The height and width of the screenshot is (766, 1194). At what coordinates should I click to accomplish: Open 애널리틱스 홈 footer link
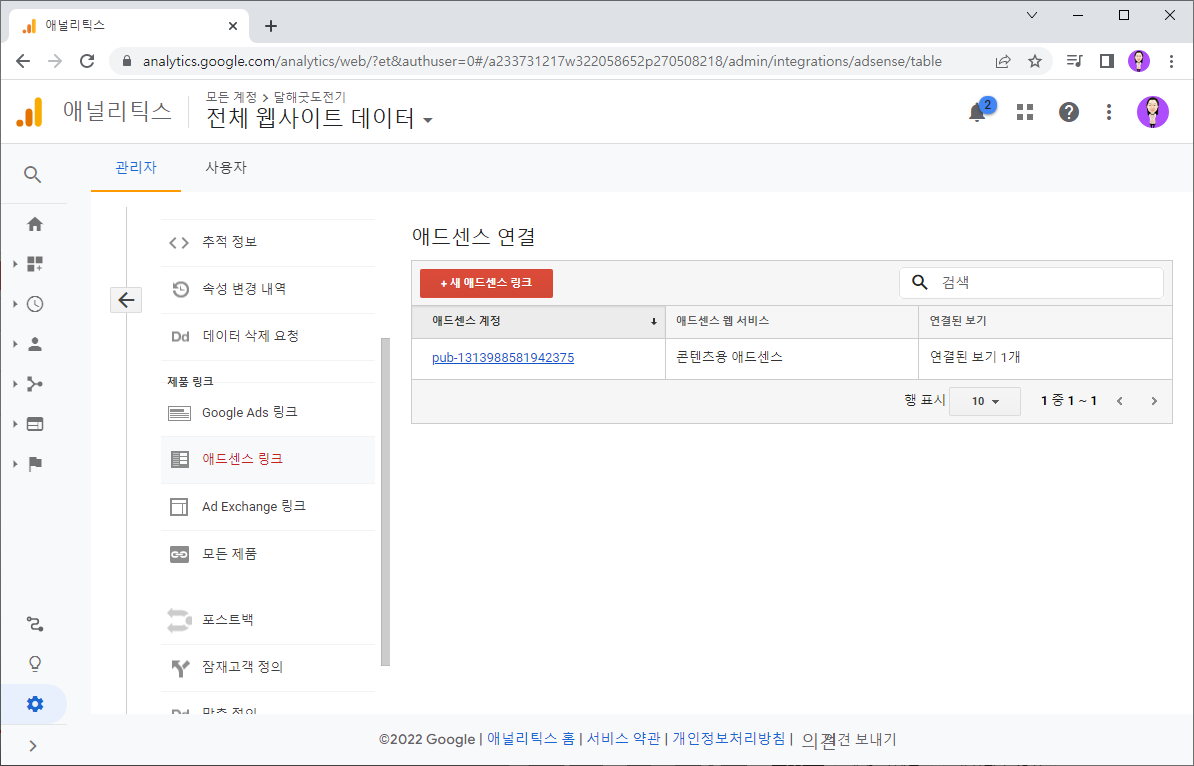tap(531, 739)
